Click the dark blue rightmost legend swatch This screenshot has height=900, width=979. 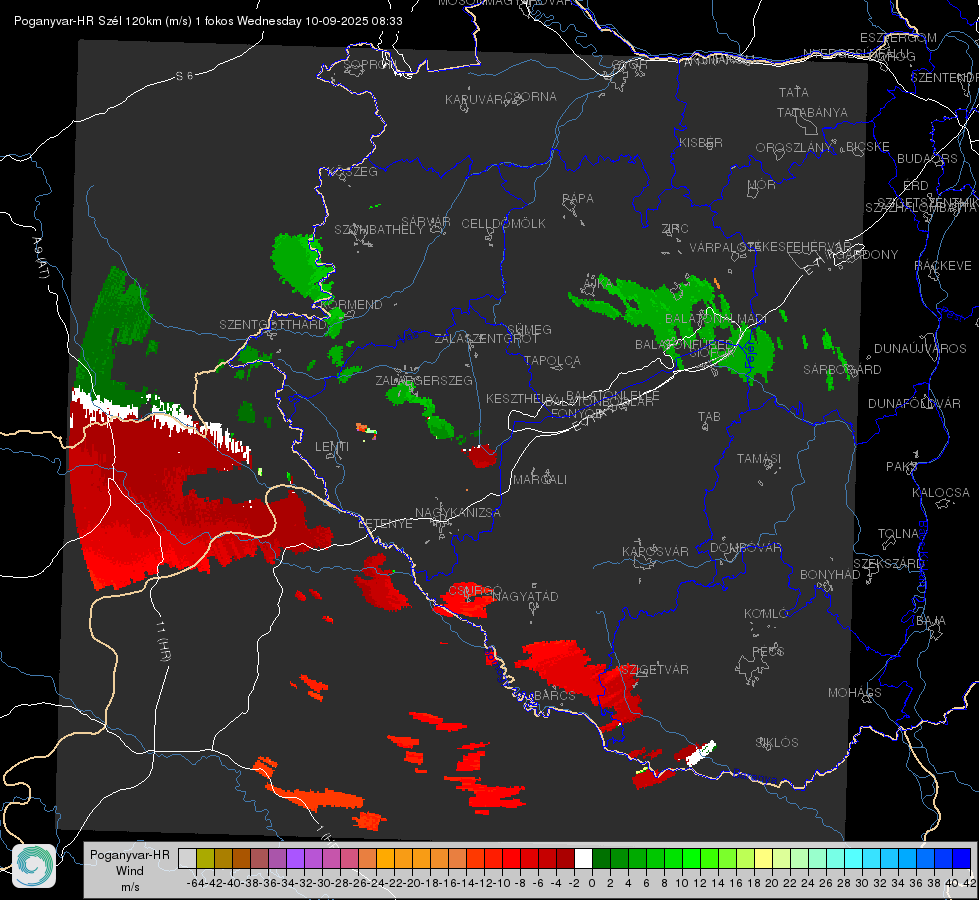point(962,858)
